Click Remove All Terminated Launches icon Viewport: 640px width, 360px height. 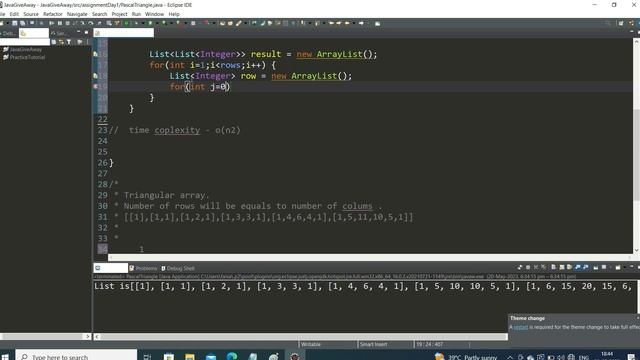pyautogui.click(x=543, y=267)
